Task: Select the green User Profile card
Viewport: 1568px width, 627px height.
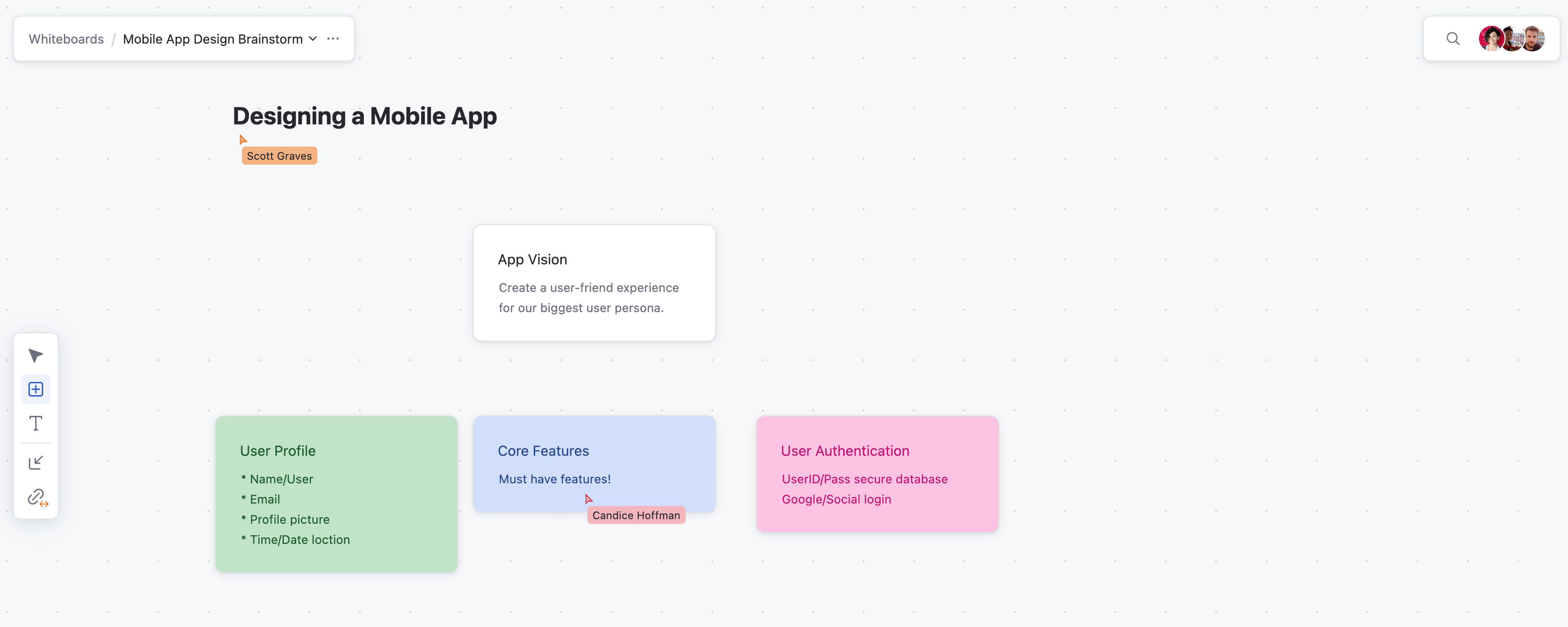Action: [x=337, y=494]
